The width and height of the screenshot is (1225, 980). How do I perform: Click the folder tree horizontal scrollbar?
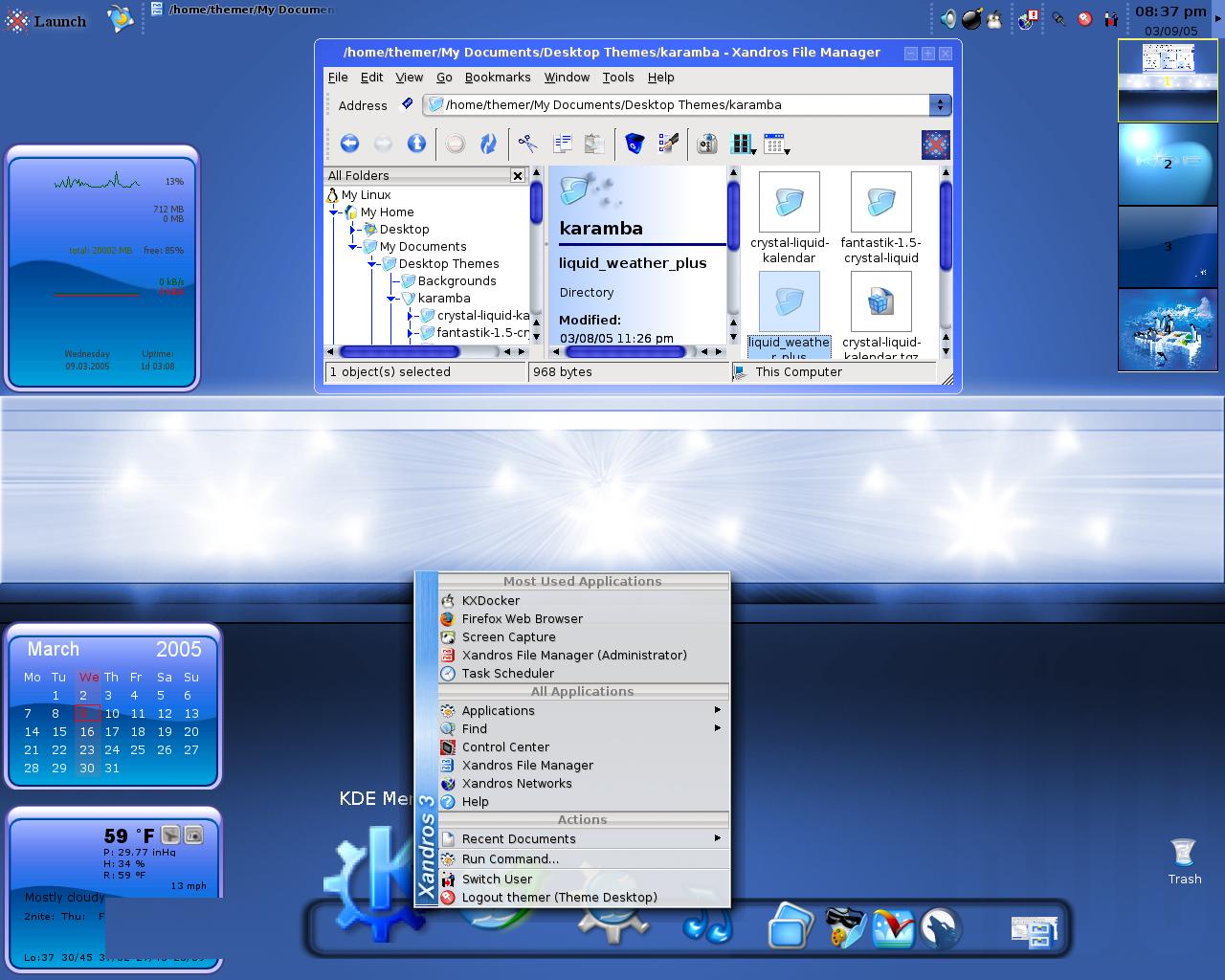click(428, 351)
